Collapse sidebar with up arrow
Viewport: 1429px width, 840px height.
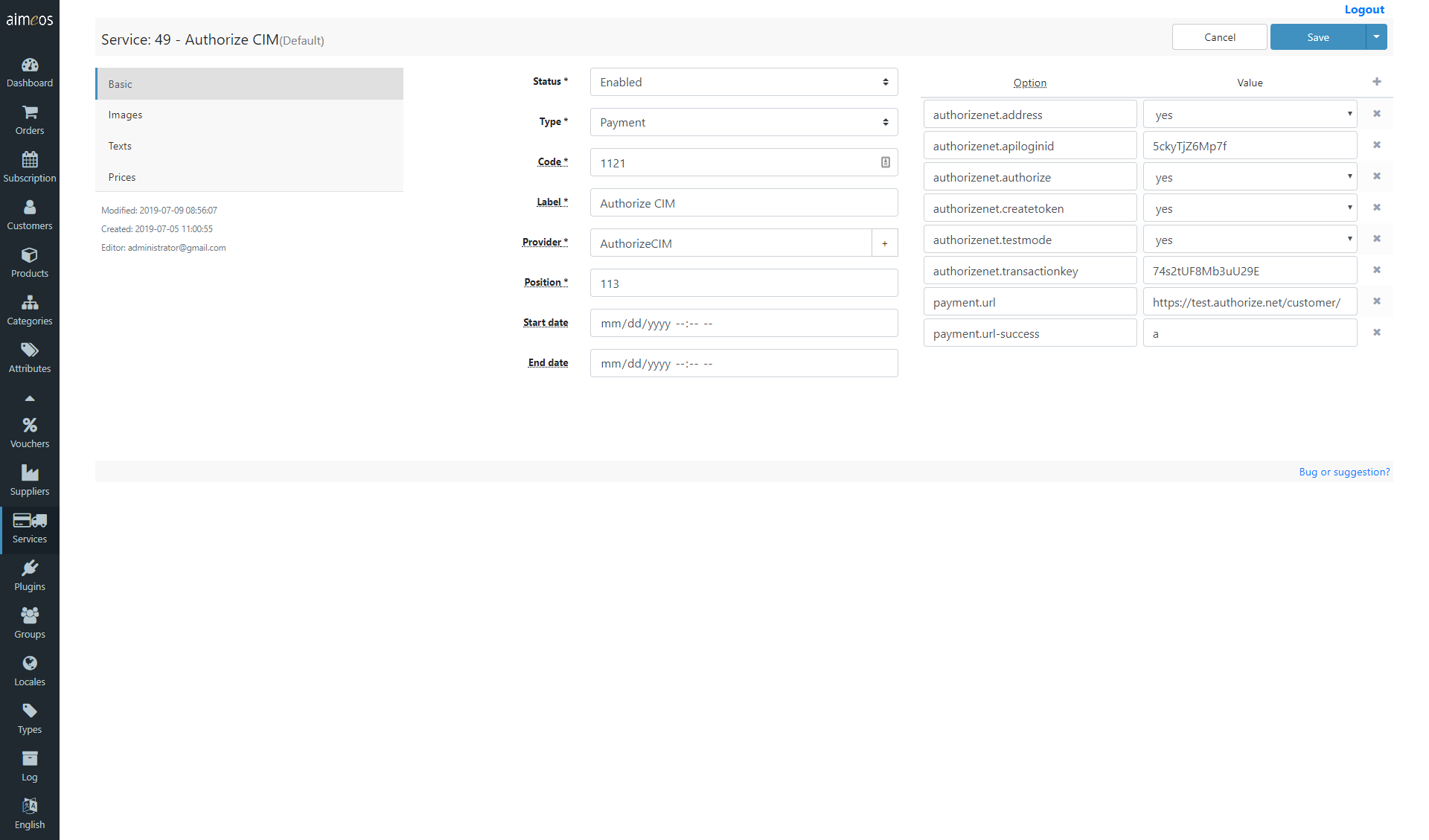tap(30, 399)
